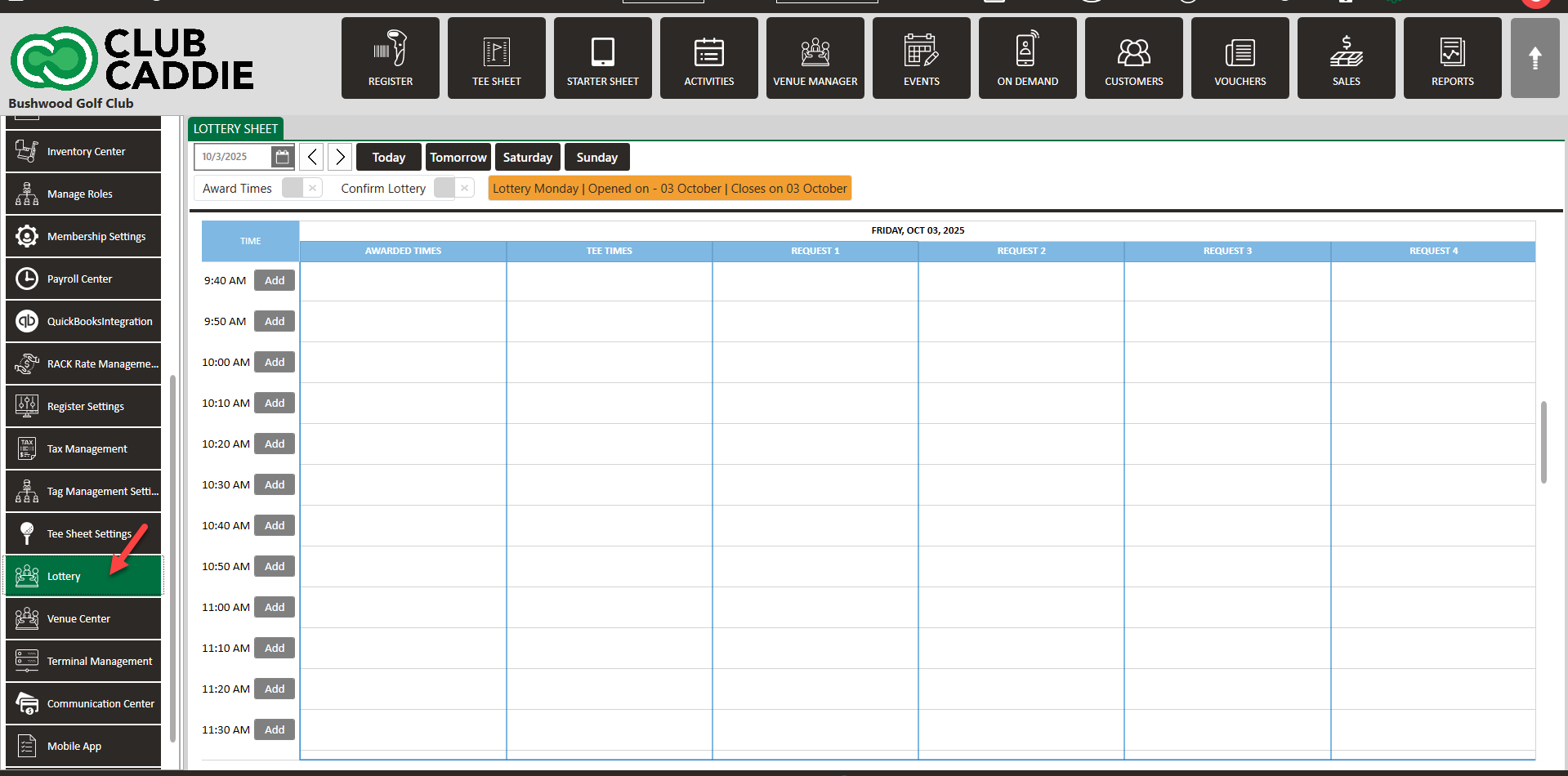Toggle the Confirm Lottery switch
Viewport: 1568px width, 776px height.
453,188
